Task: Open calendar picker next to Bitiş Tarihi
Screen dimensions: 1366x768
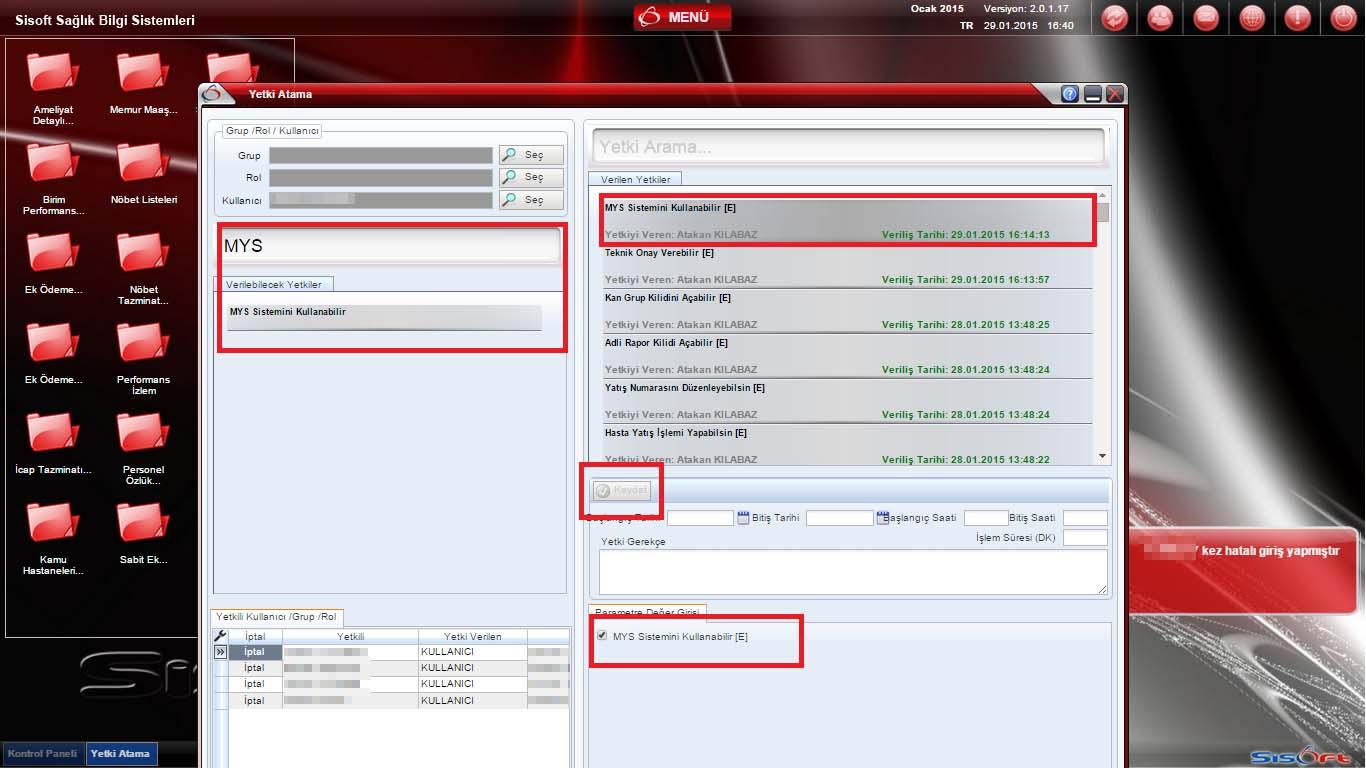Action: coord(743,518)
